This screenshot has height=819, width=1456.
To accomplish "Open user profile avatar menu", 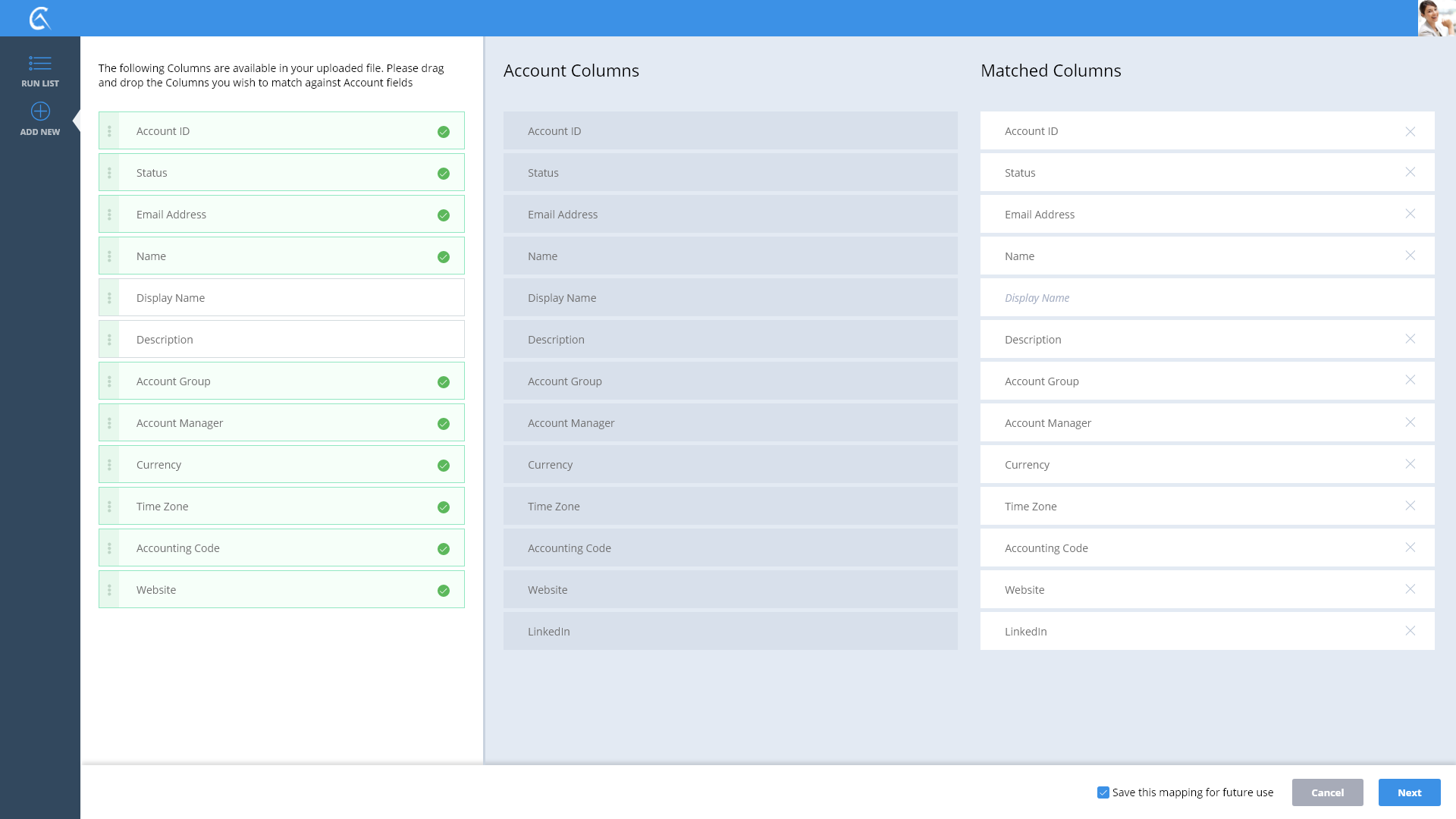I will point(1436,18).
